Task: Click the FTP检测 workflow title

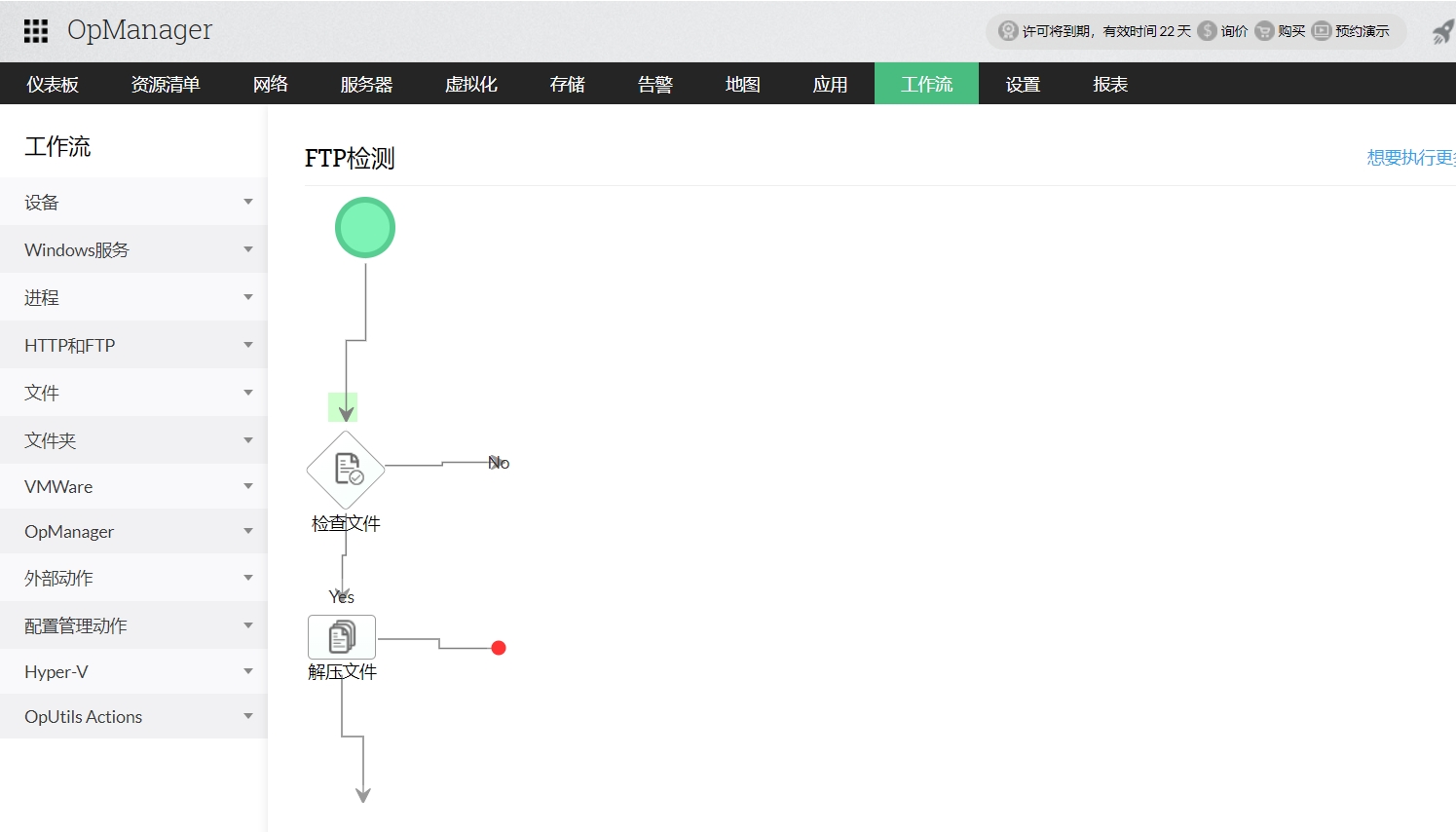Action: (x=350, y=158)
